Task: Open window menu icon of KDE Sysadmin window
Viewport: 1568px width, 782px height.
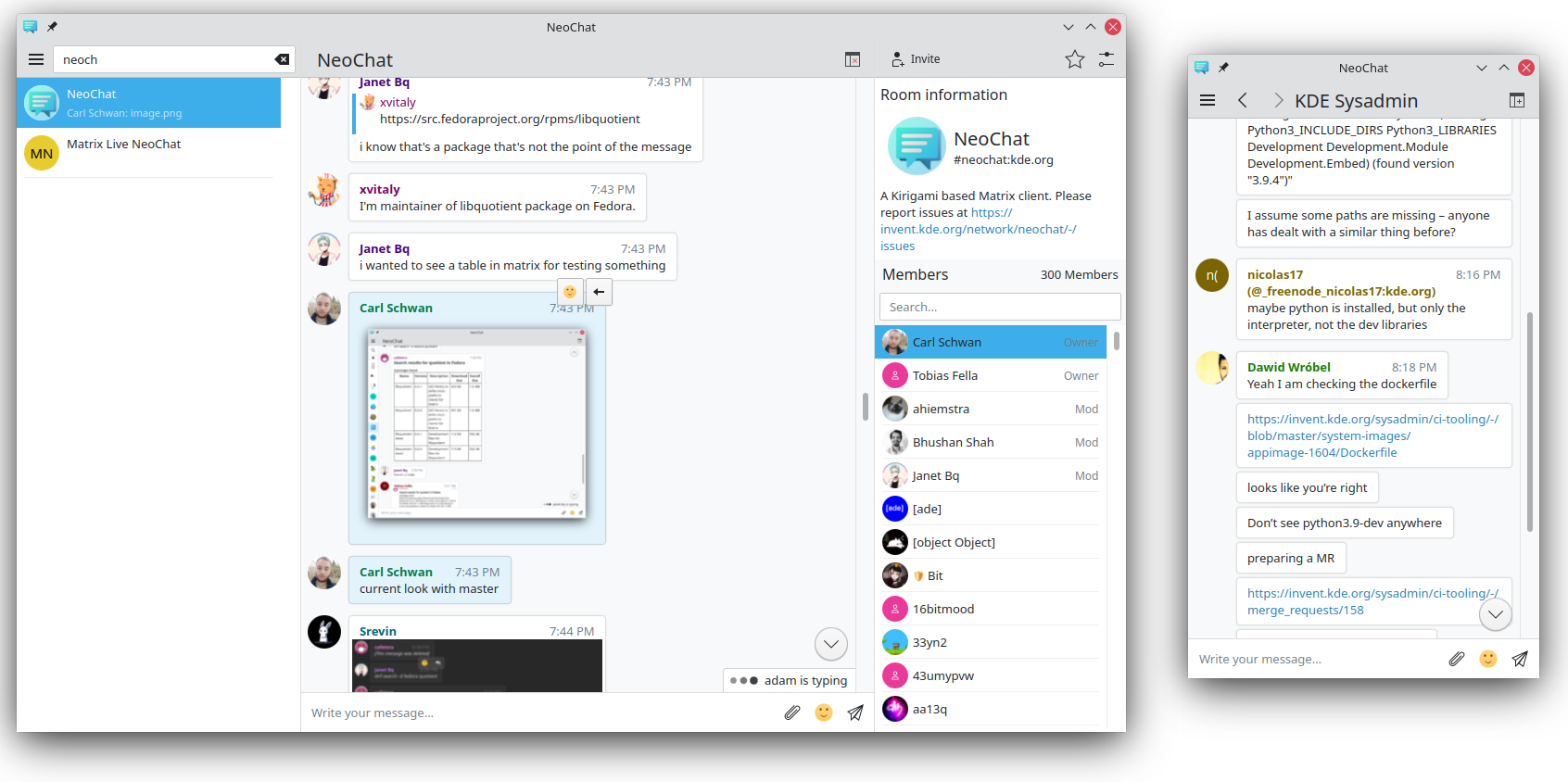Action: [1201, 68]
